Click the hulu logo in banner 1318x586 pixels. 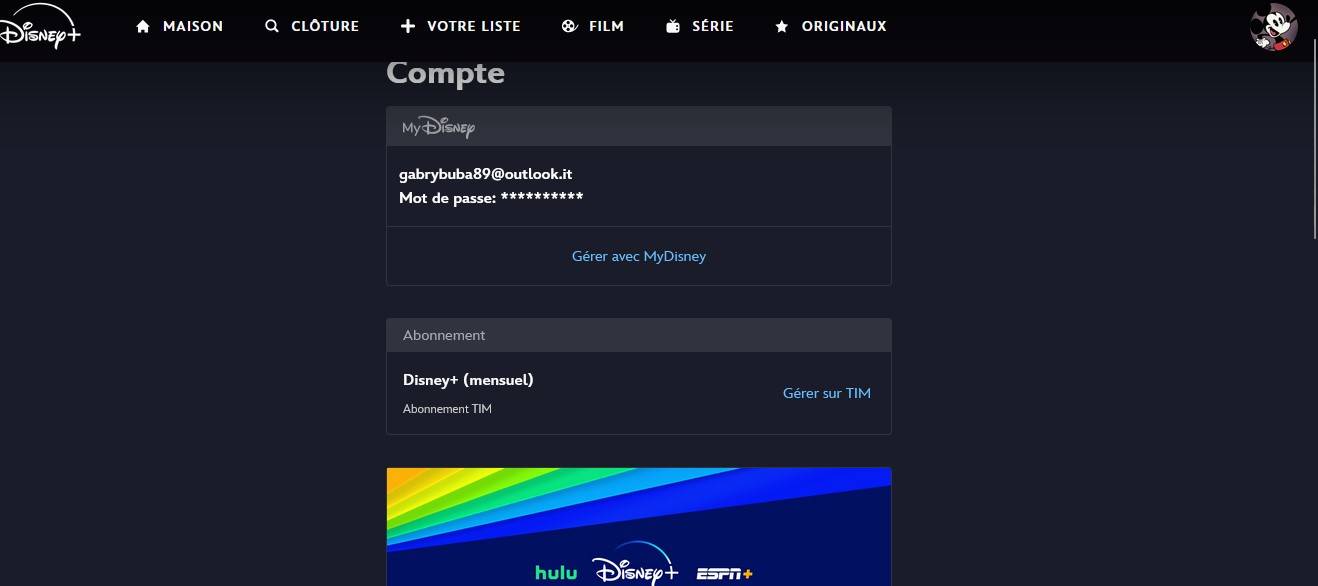(556, 573)
